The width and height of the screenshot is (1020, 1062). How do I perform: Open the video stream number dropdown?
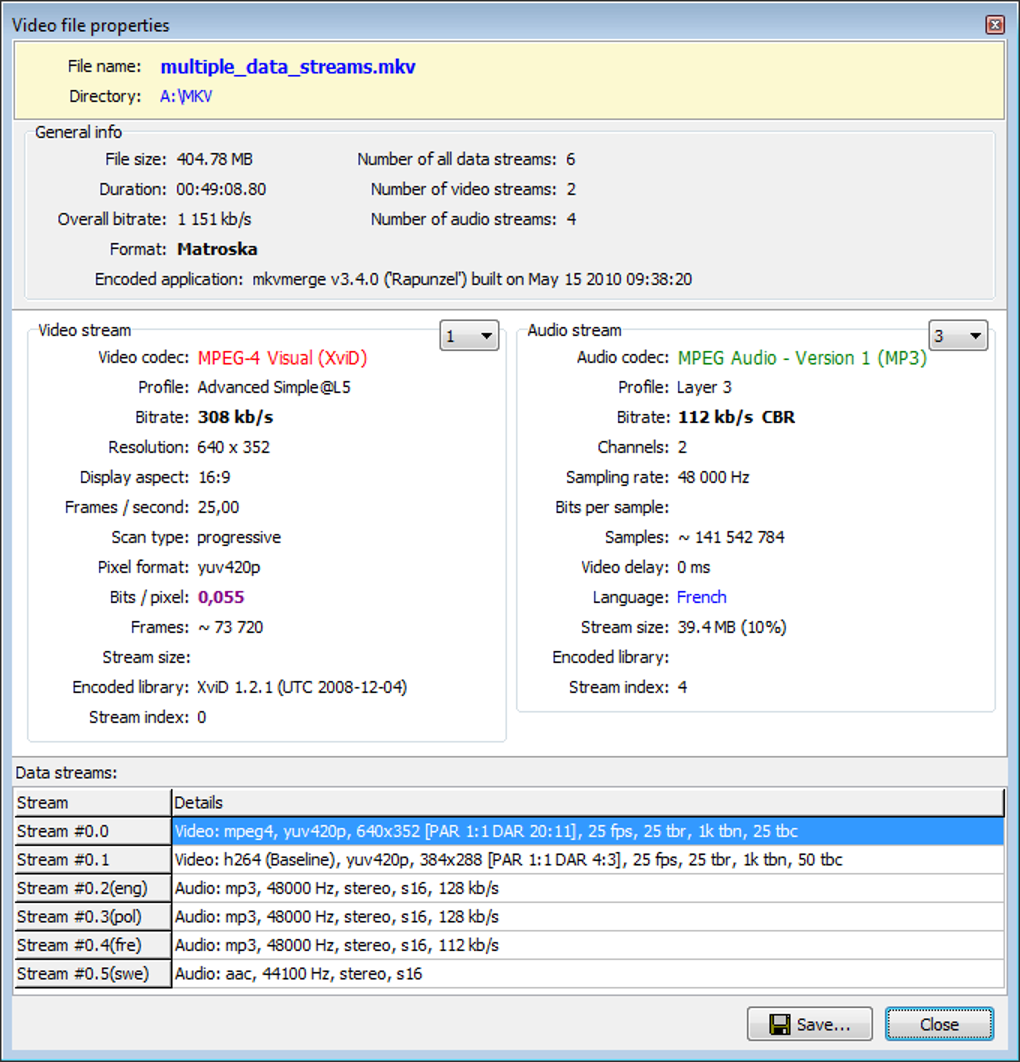(469, 335)
